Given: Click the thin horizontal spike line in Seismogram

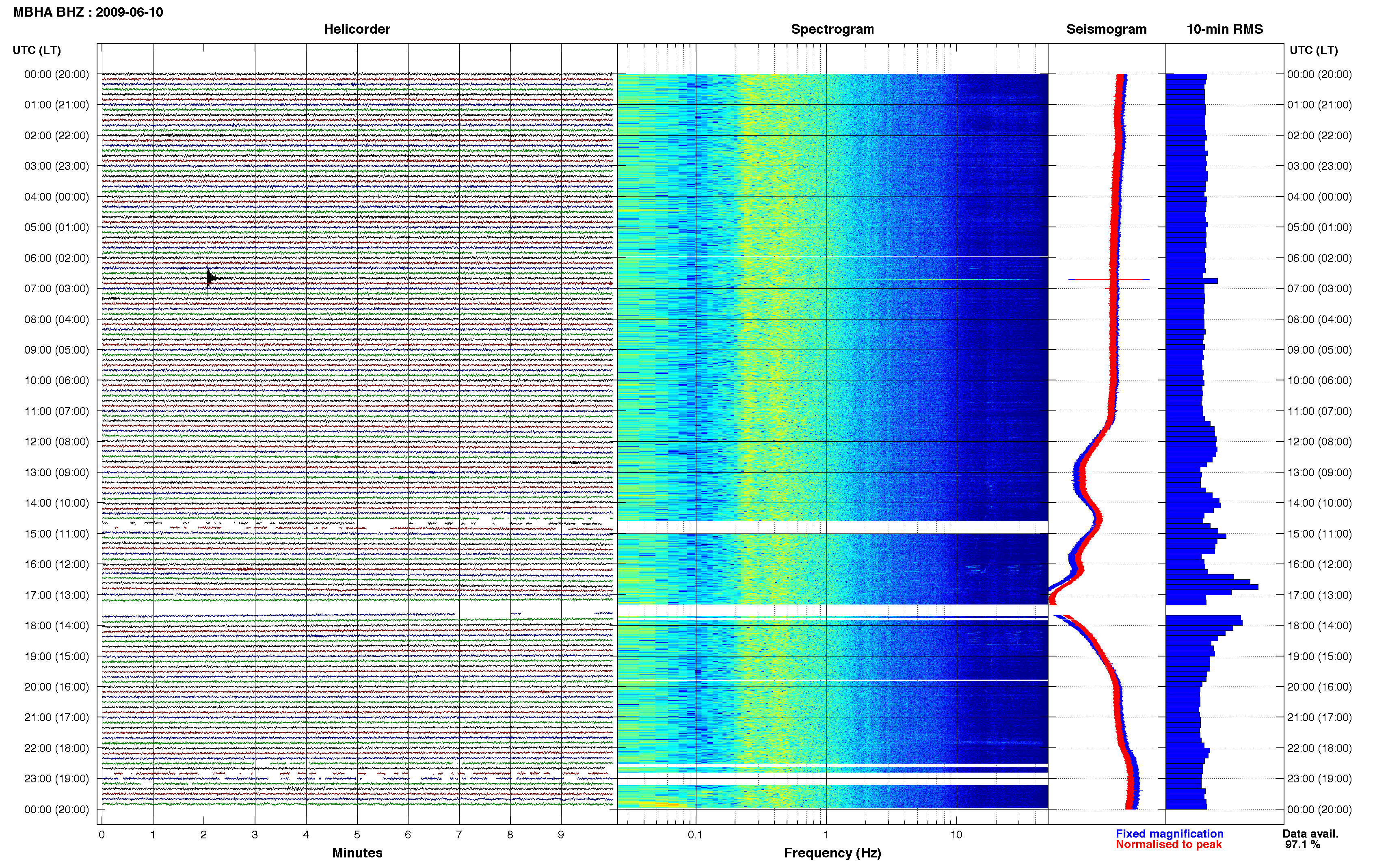Looking at the screenshot, I should [x=1109, y=280].
